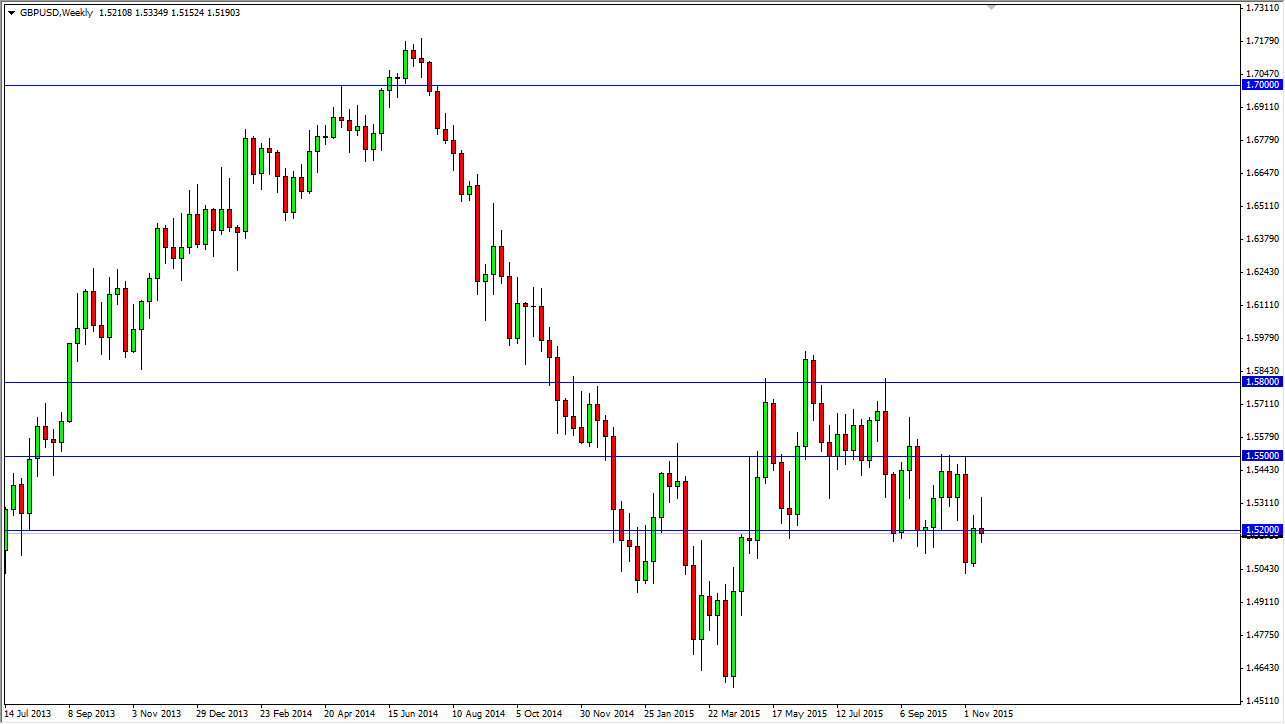Click the 1.73110 price axis value
The image size is (1285, 724).
click(1263, 7)
